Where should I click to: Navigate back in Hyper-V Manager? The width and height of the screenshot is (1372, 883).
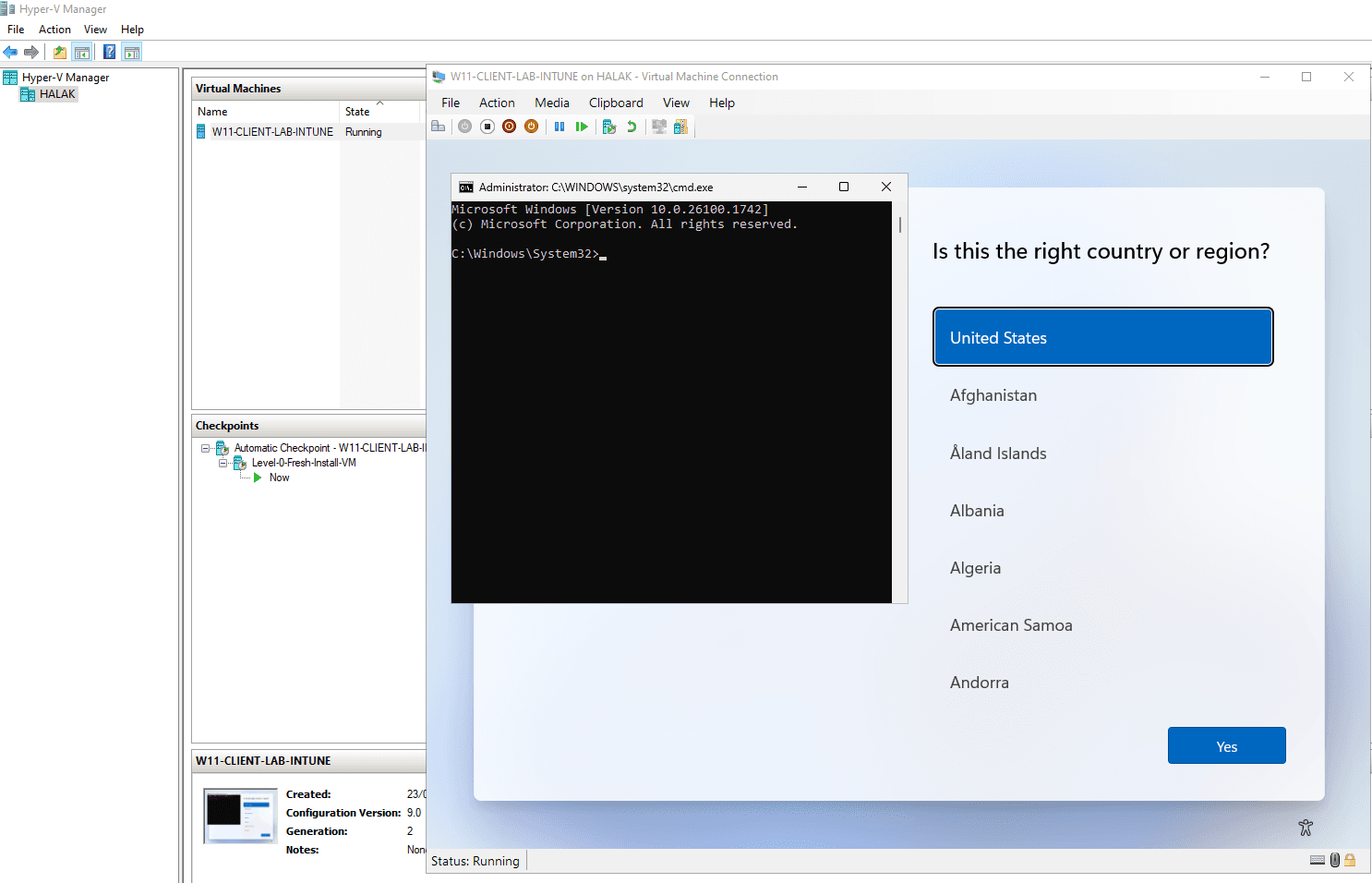pyautogui.click(x=9, y=52)
